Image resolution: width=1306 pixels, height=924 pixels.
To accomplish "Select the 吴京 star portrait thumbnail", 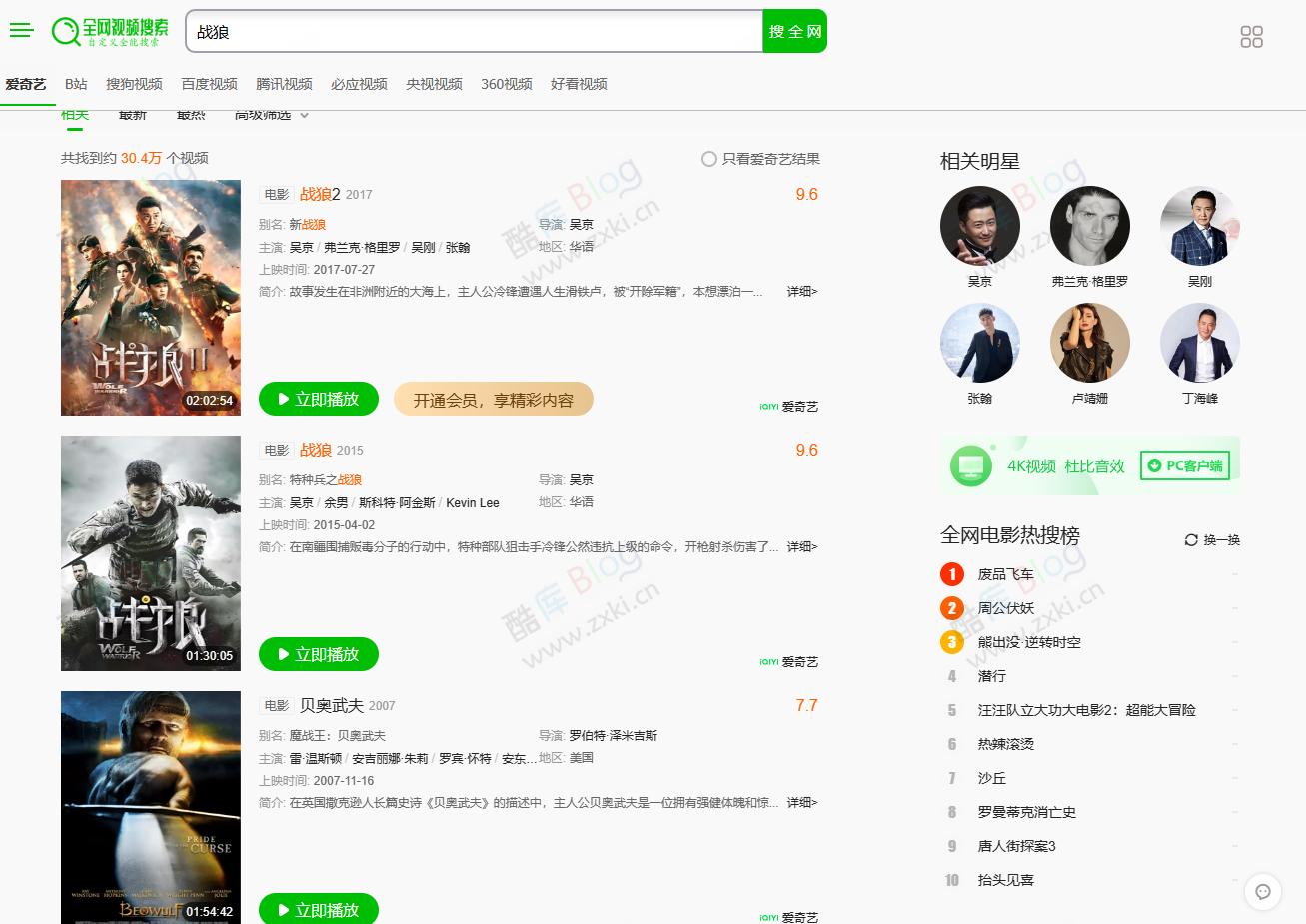I will tap(980, 226).
